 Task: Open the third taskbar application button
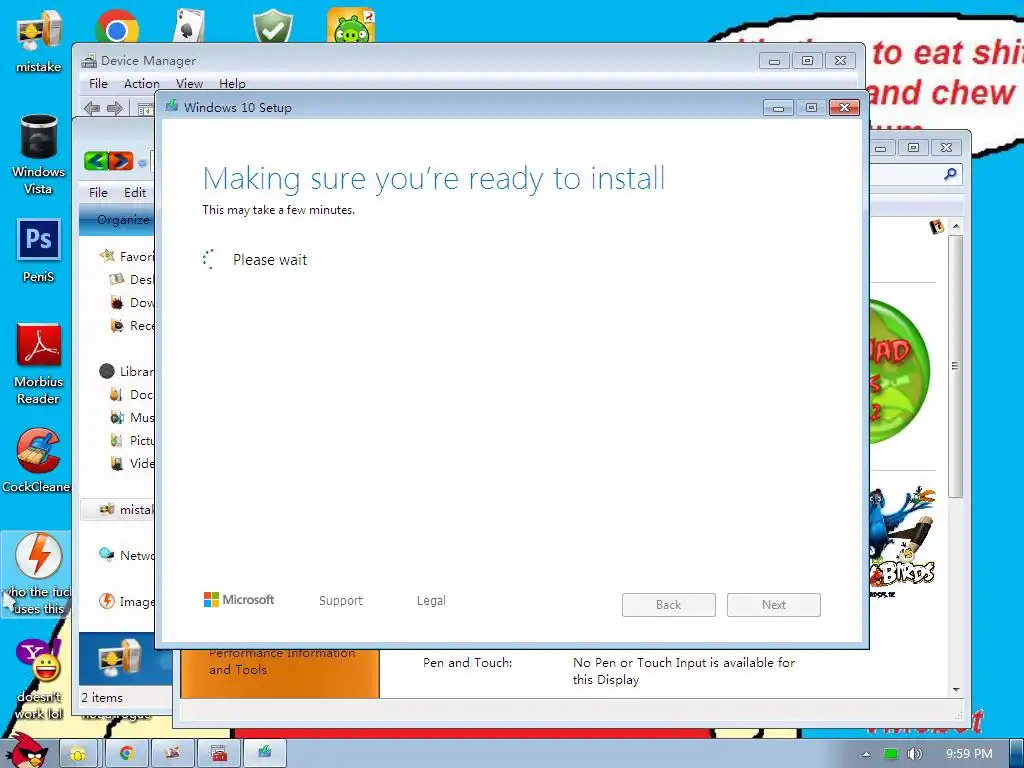pos(172,754)
